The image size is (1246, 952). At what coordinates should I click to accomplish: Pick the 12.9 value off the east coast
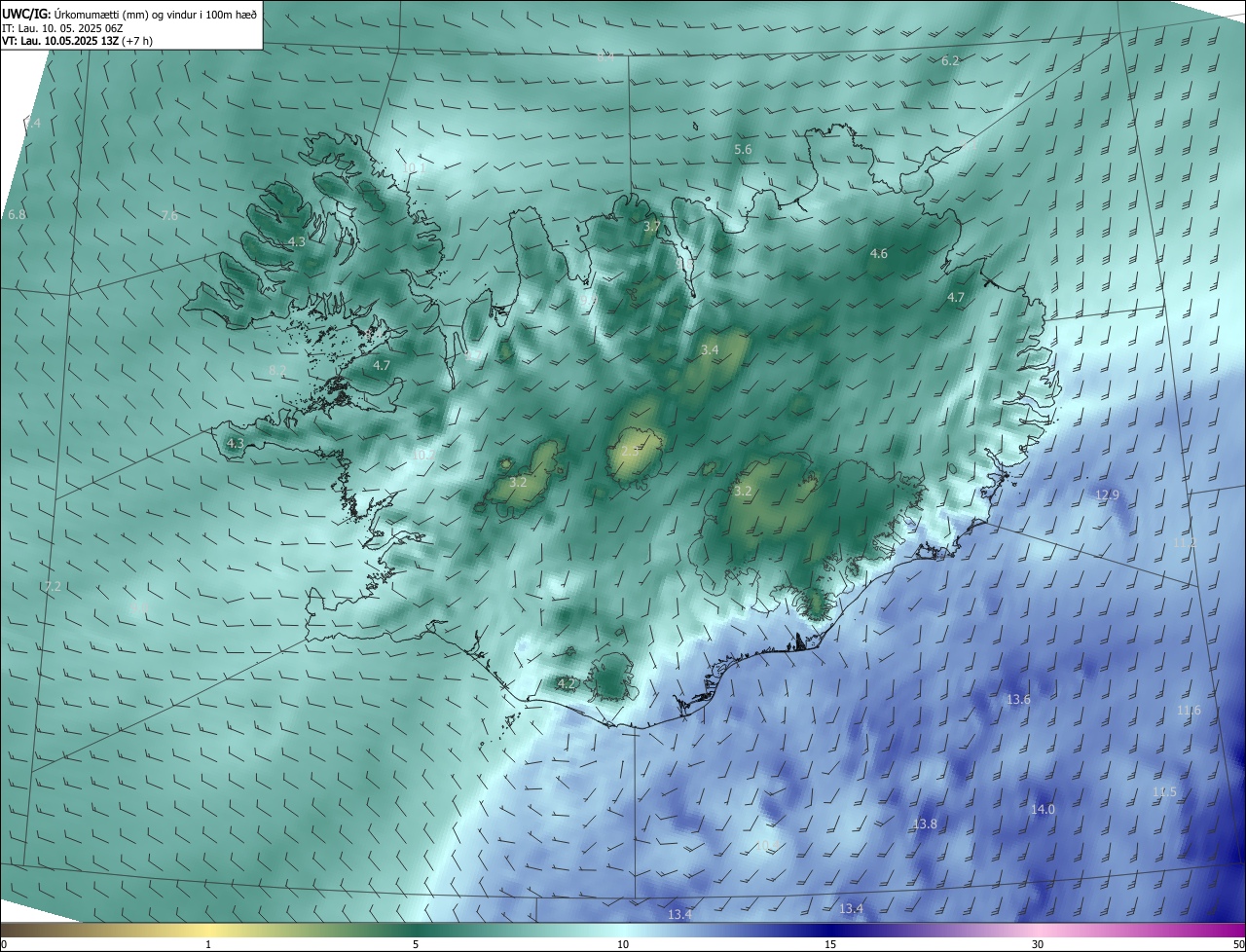point(1108,495)
